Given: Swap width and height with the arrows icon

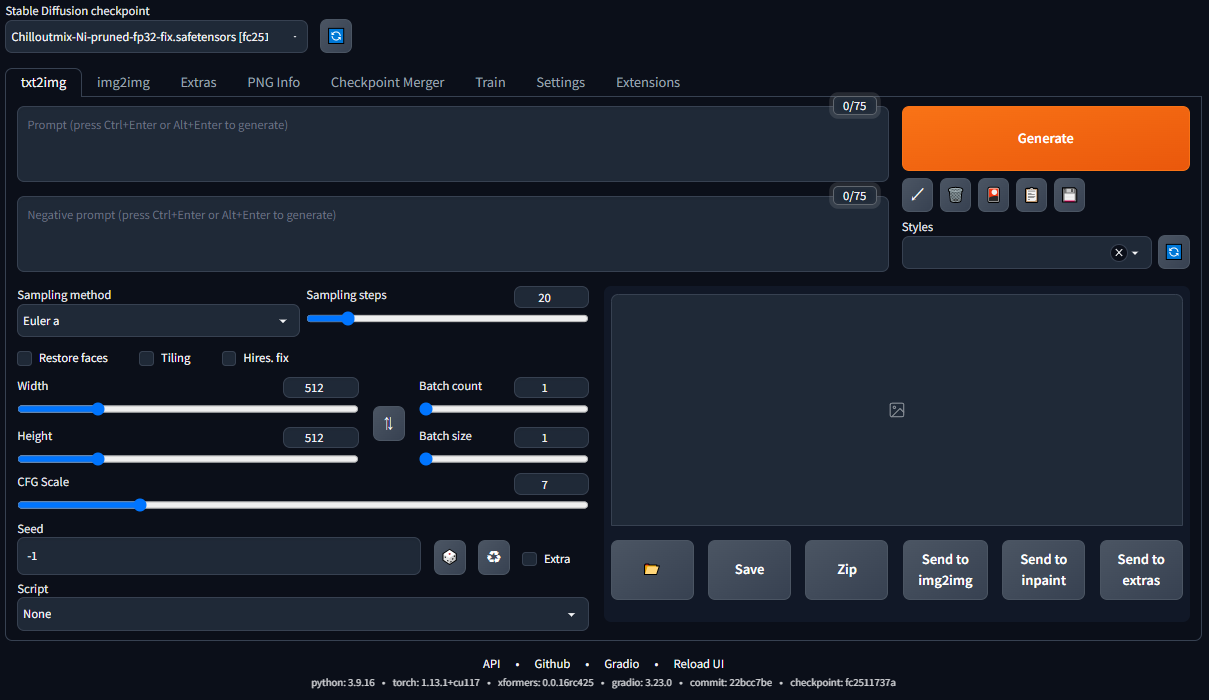Looking at the screenshot, I should pyautogui.click(x=389, y=423).
